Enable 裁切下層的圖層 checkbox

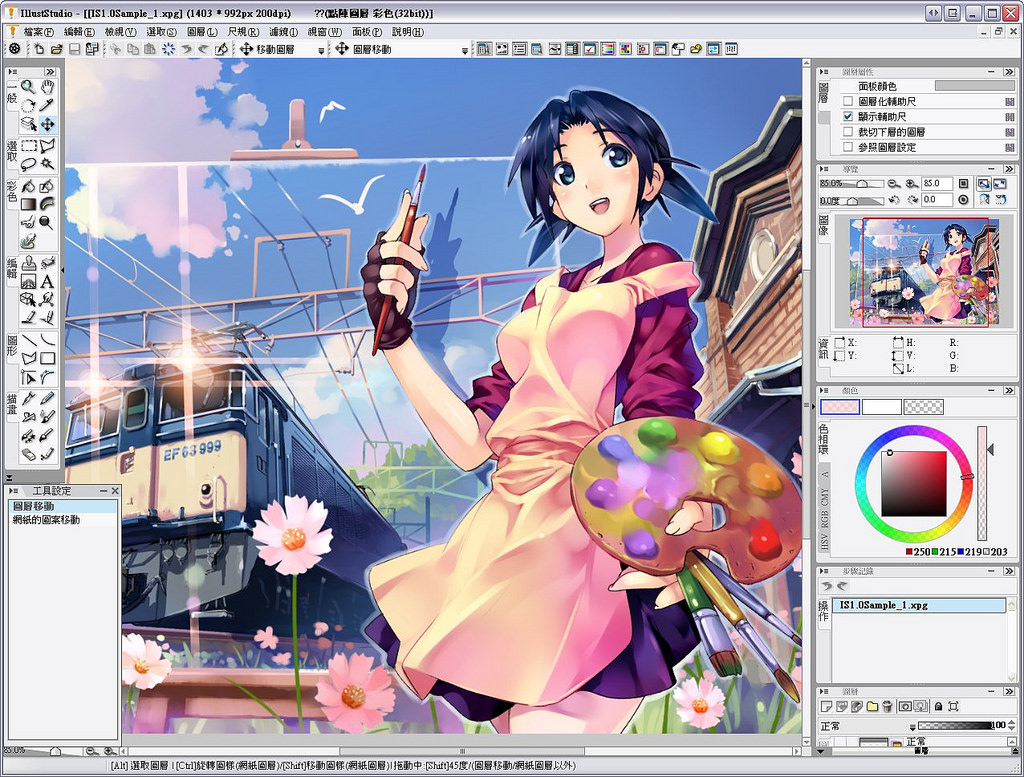tap(848, 132)
